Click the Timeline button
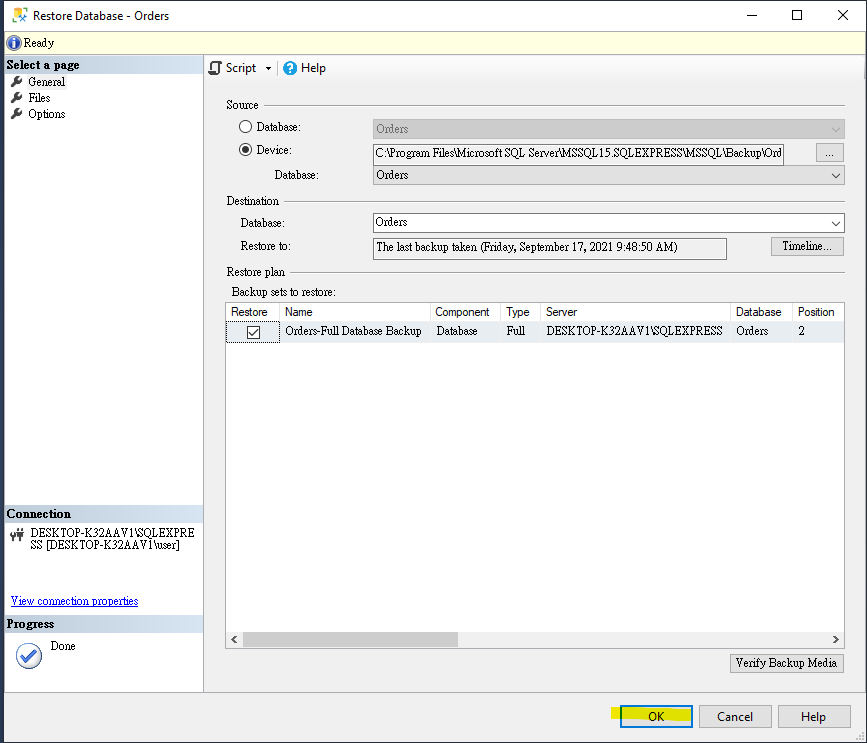Screen dimensions: 867x743 click(x=806, y=246)
